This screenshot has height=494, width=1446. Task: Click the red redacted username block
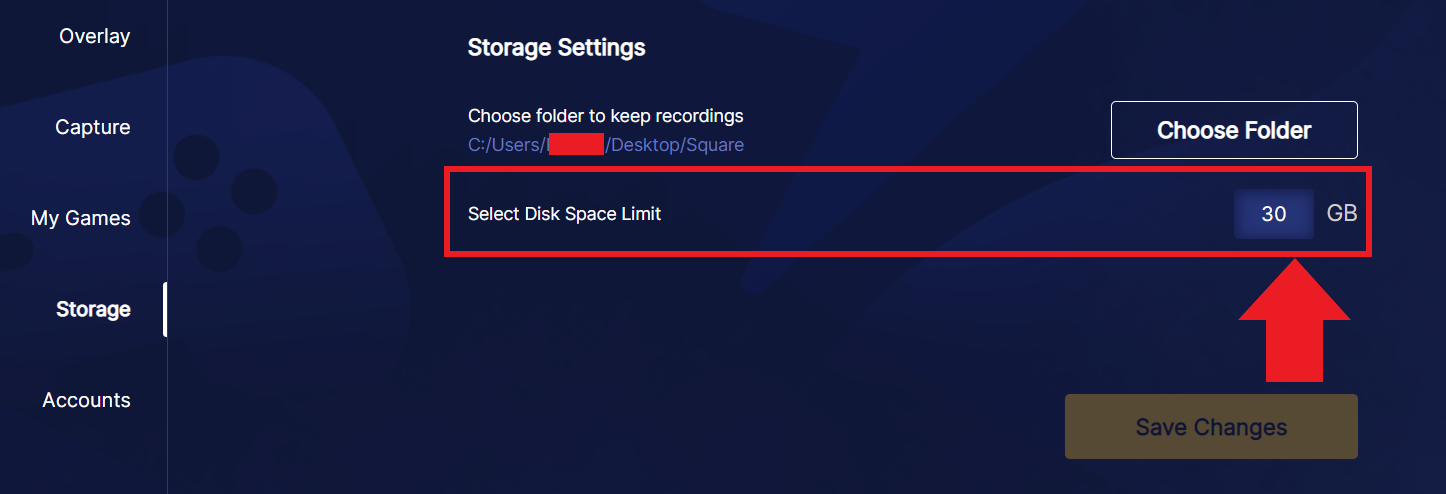(x=576, y=143)
